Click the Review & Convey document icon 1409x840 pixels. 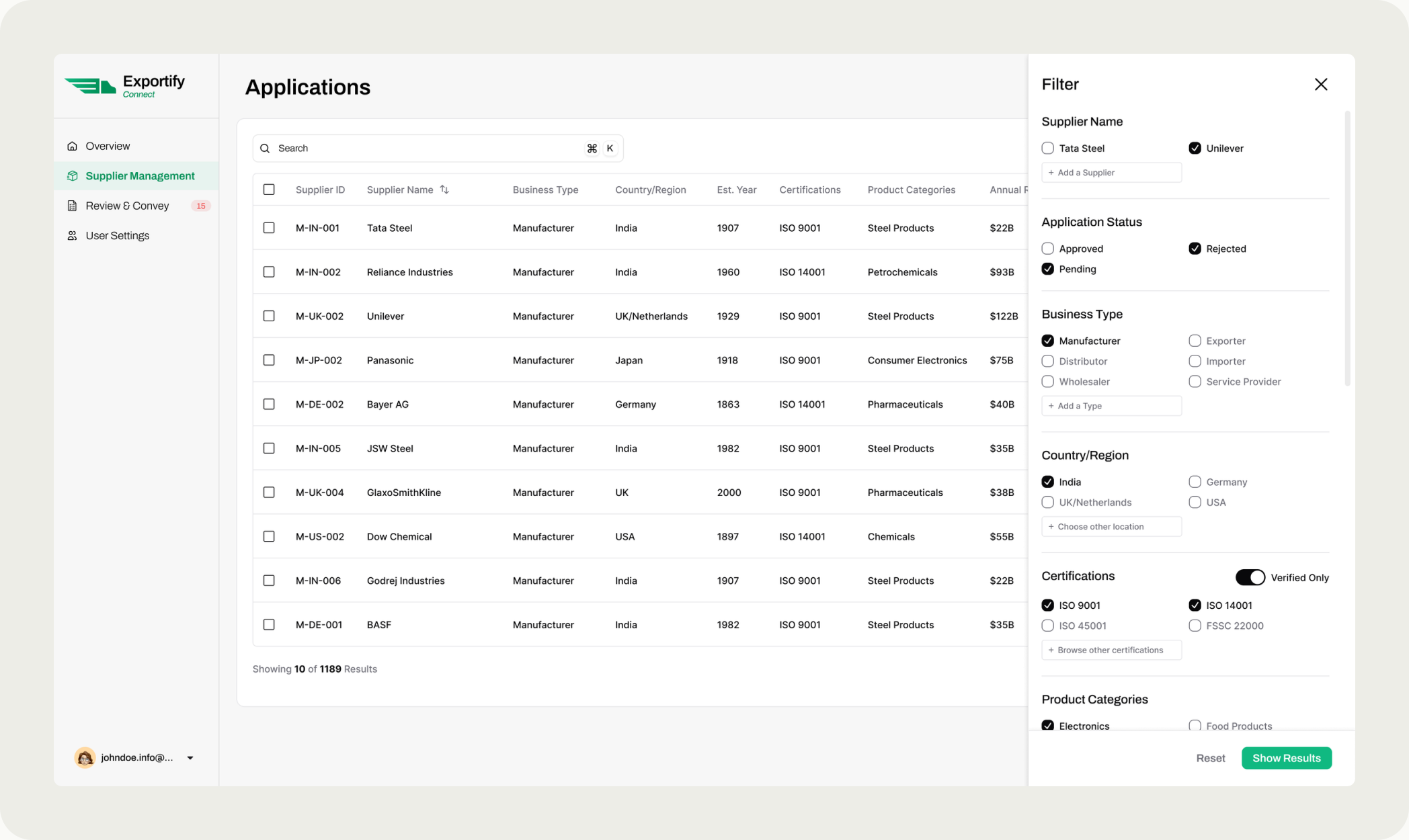(73, 206)
